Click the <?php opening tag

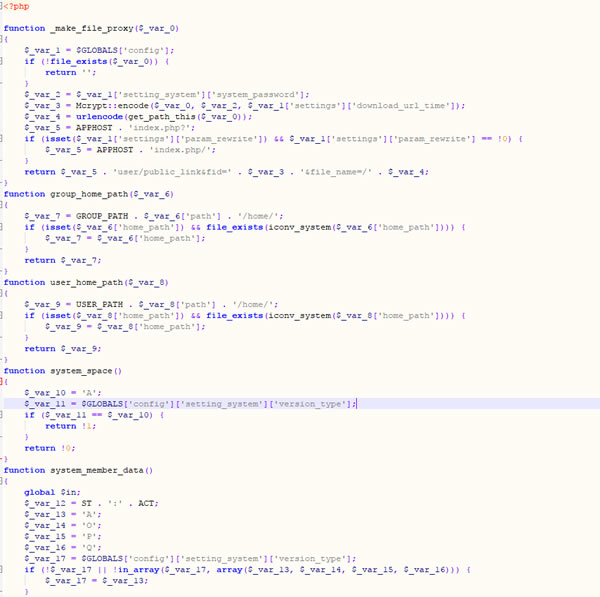16,6
